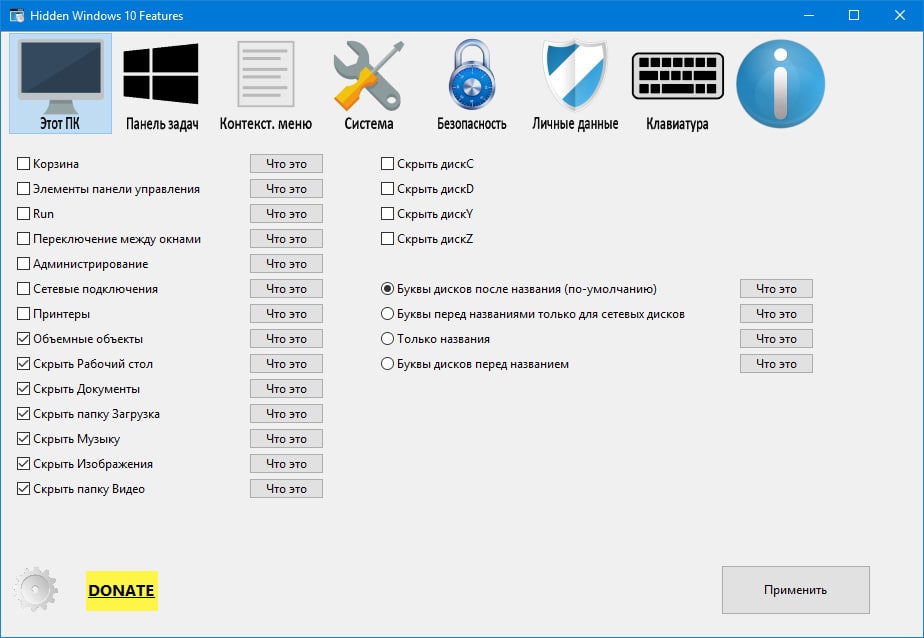Screen dimensions: 924x638
Task: Click Что это for Буквы дисков после названия
Action: tap(776, 289)
